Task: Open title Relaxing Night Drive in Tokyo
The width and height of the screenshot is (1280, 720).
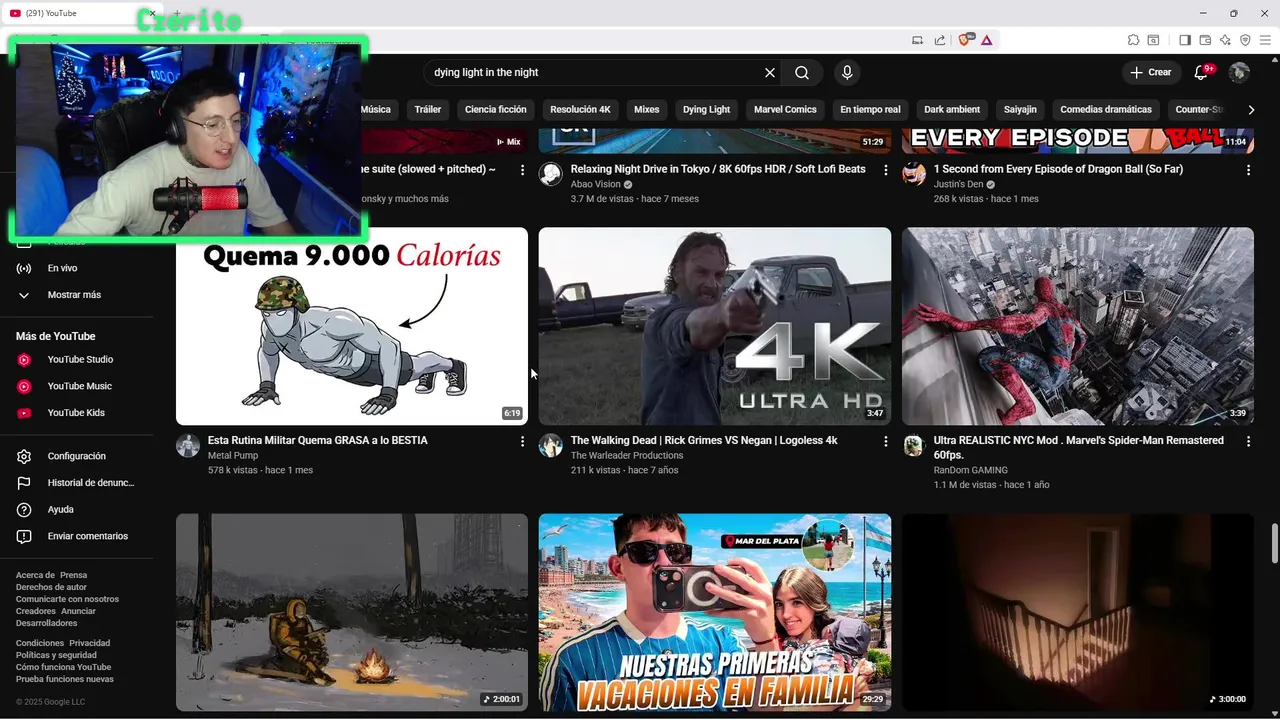Action: [718, 170]
